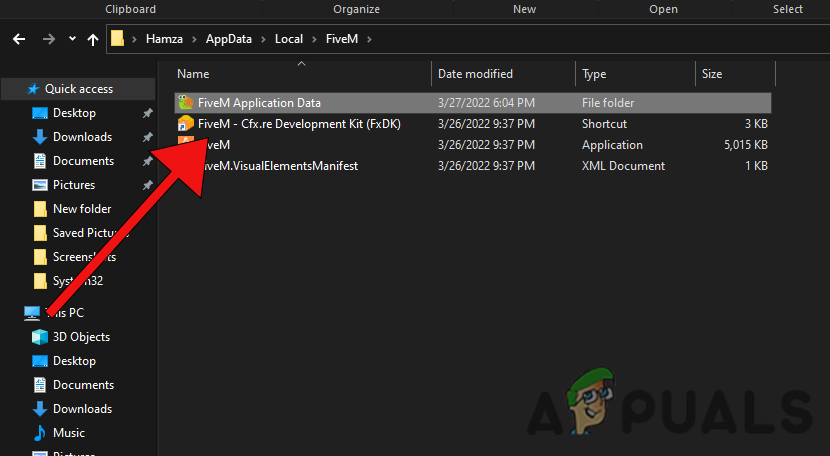830x456 pixels.
Task: Click the folder icon in address bar
Action: click(x=118, y=39)
